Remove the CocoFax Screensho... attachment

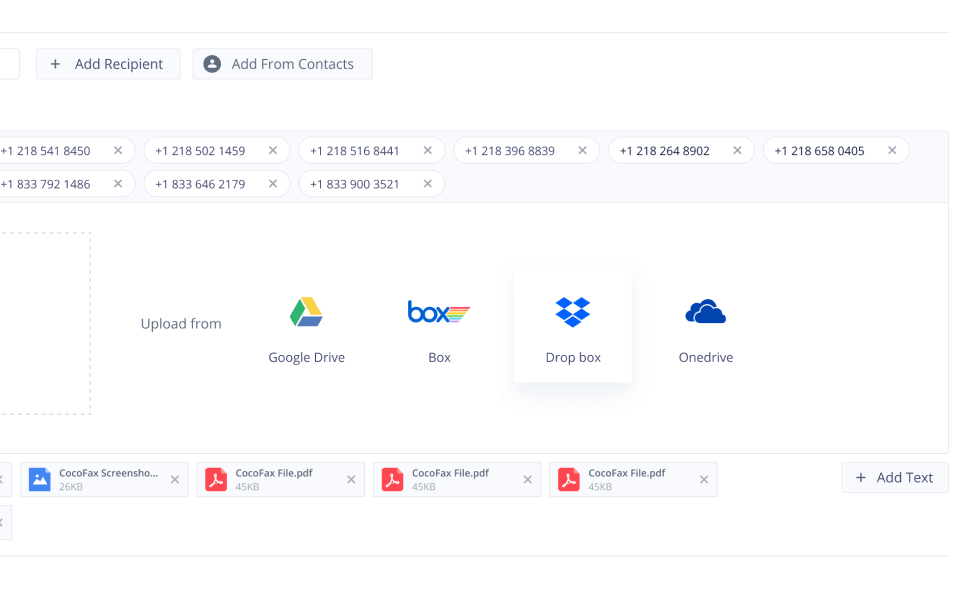click(175, 480)
